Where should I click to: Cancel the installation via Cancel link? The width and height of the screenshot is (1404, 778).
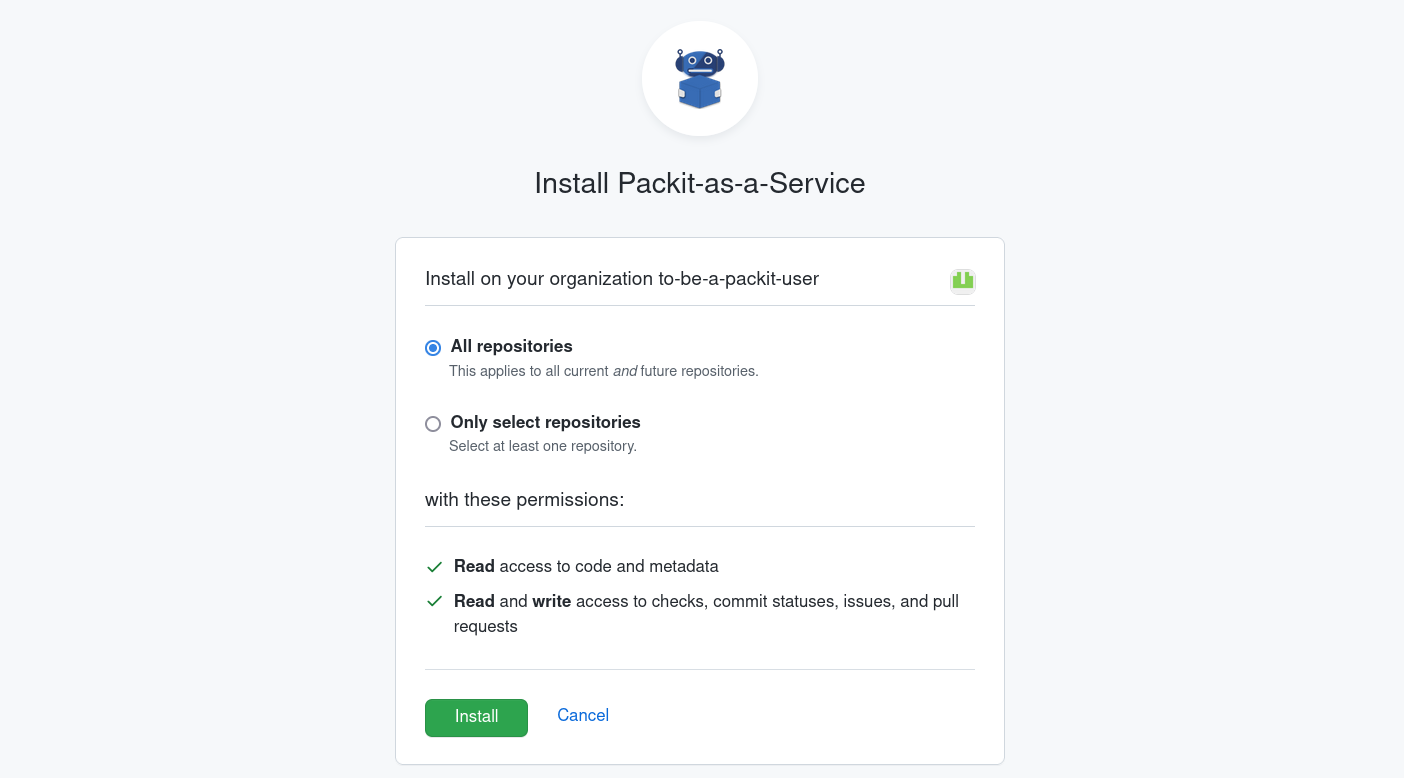point(583,715)
